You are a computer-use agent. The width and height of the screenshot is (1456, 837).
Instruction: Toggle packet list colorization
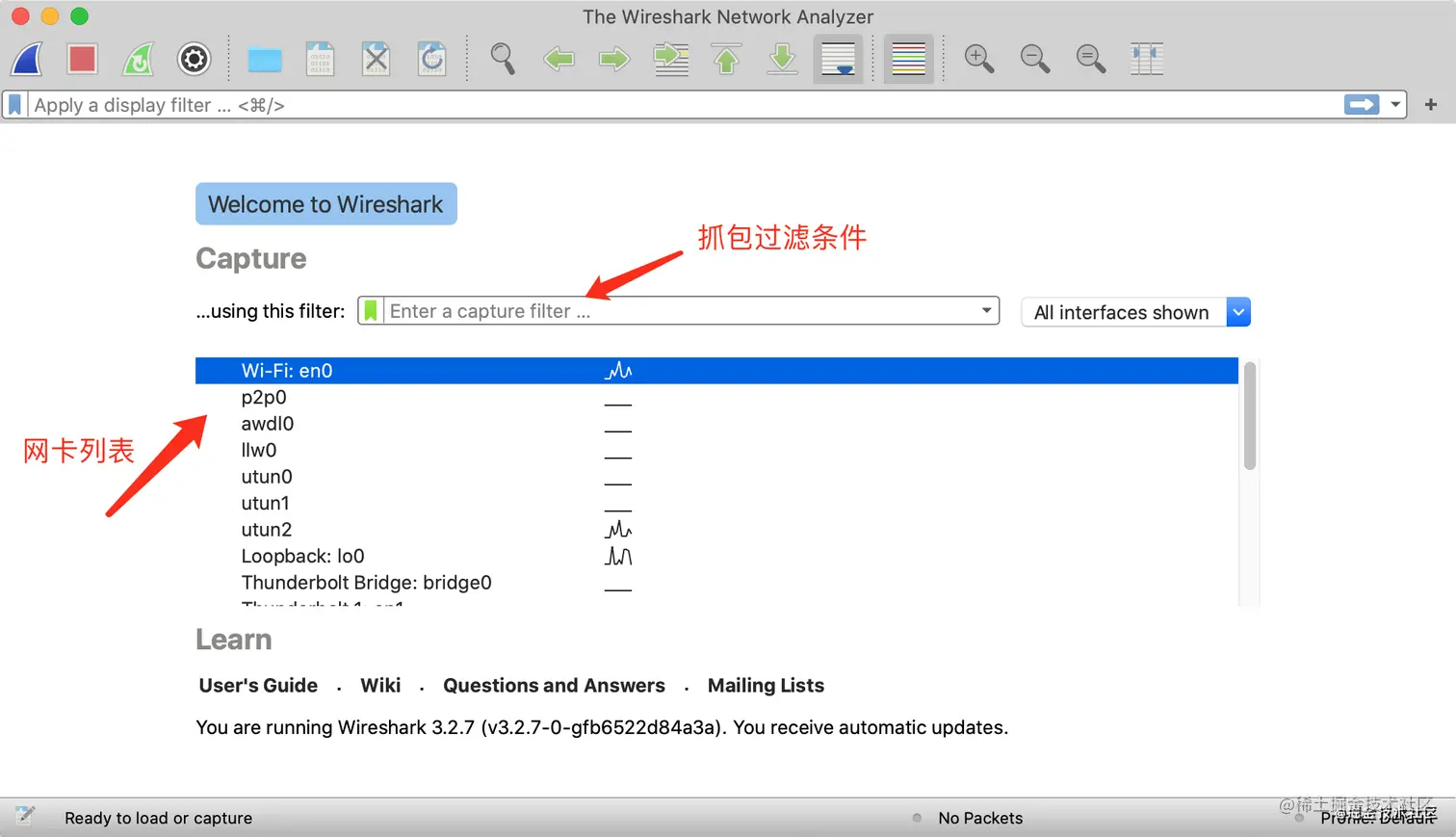coord(909,60)
